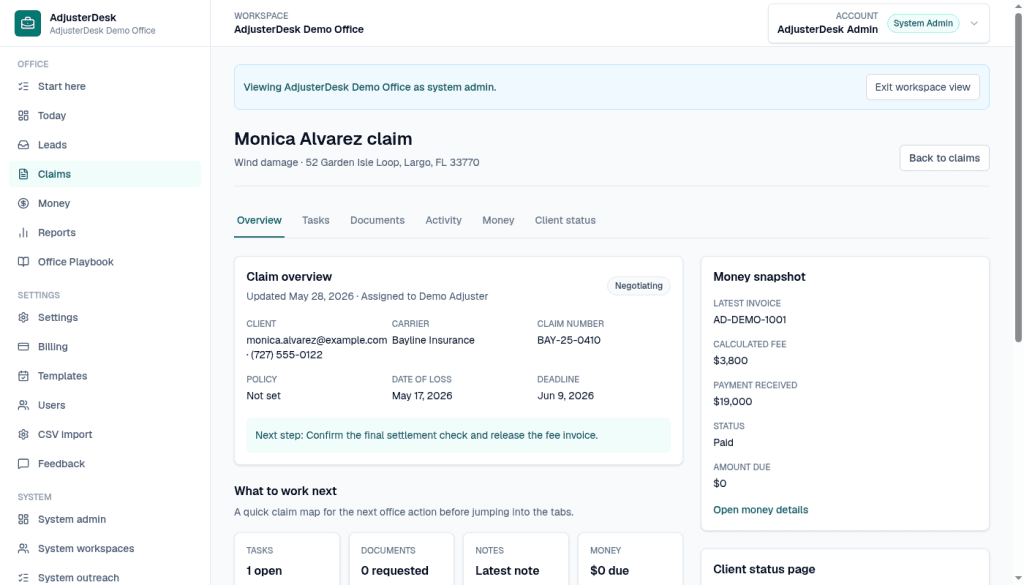Click the date of loss May 17, 2026

422,396
